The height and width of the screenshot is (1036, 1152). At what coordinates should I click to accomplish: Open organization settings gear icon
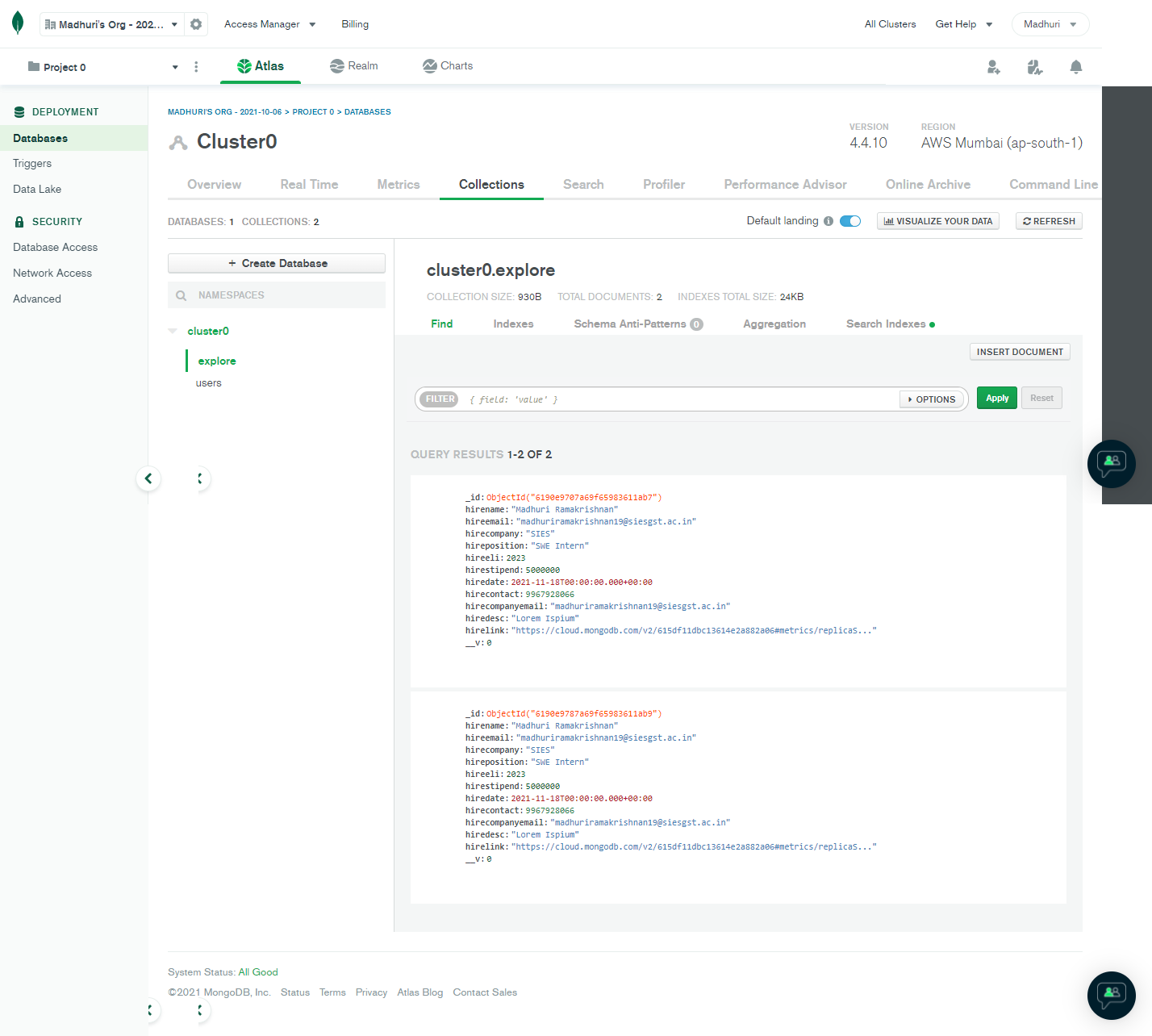(196, 24)
